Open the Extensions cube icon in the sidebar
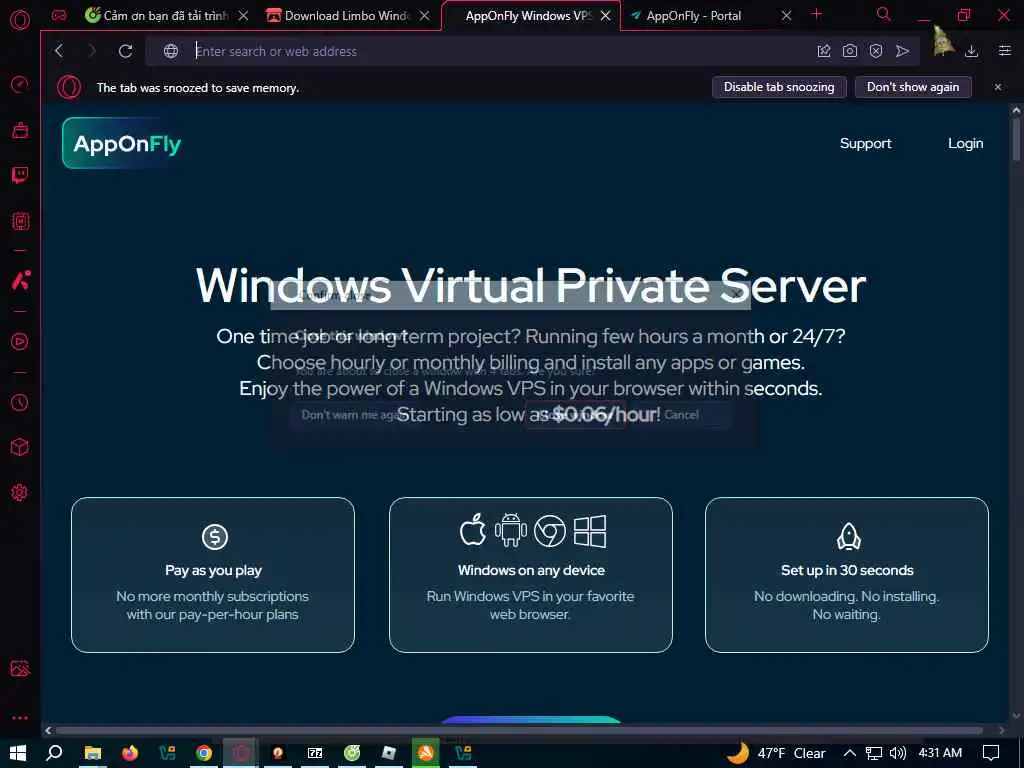 coord(20,447)
